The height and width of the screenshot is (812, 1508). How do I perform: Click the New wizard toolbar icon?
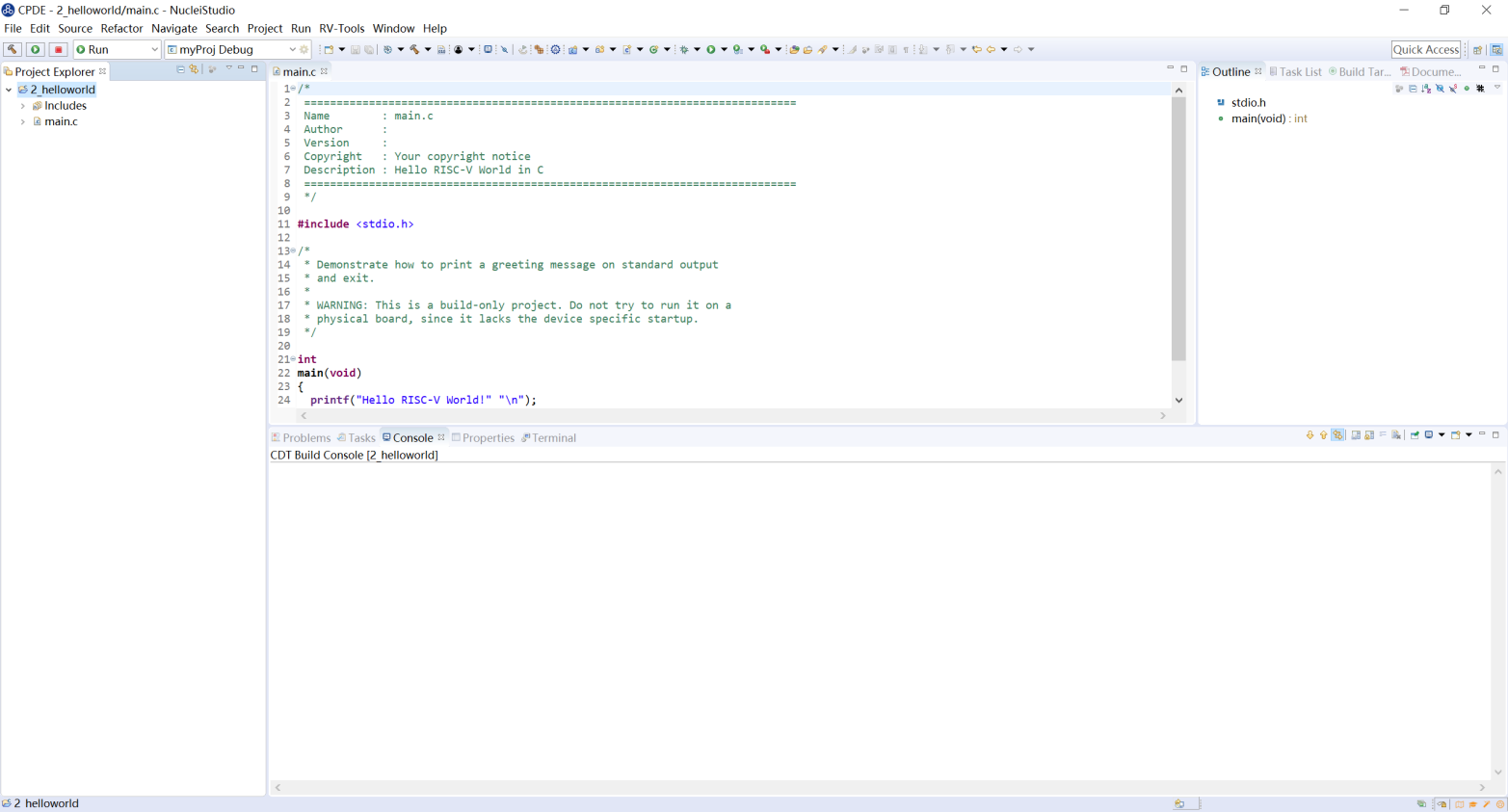329,49
